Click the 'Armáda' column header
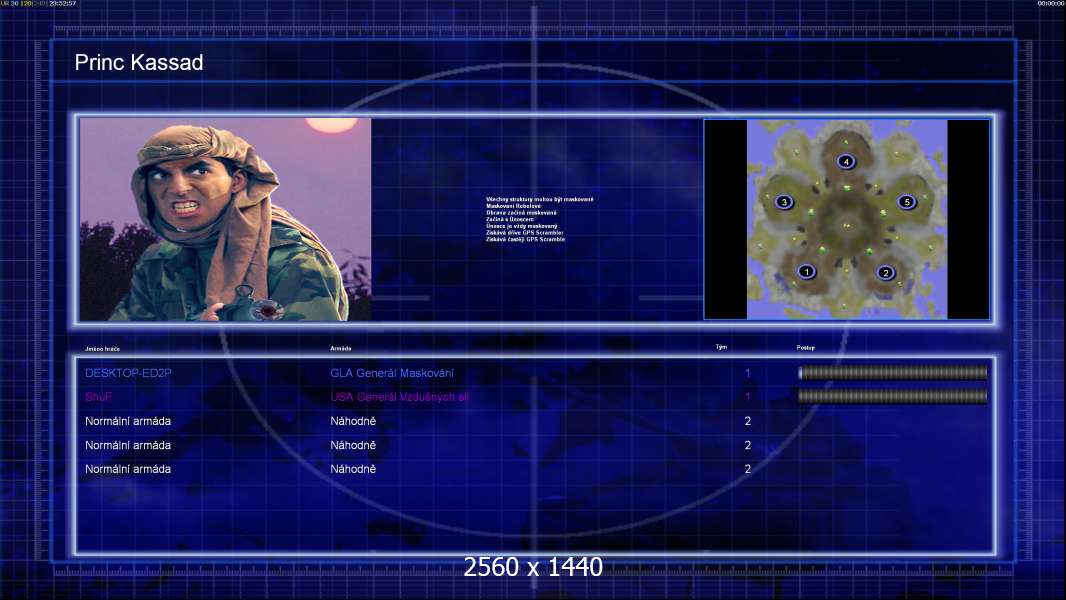This screenshot has height=600, width=1066. 341,349
